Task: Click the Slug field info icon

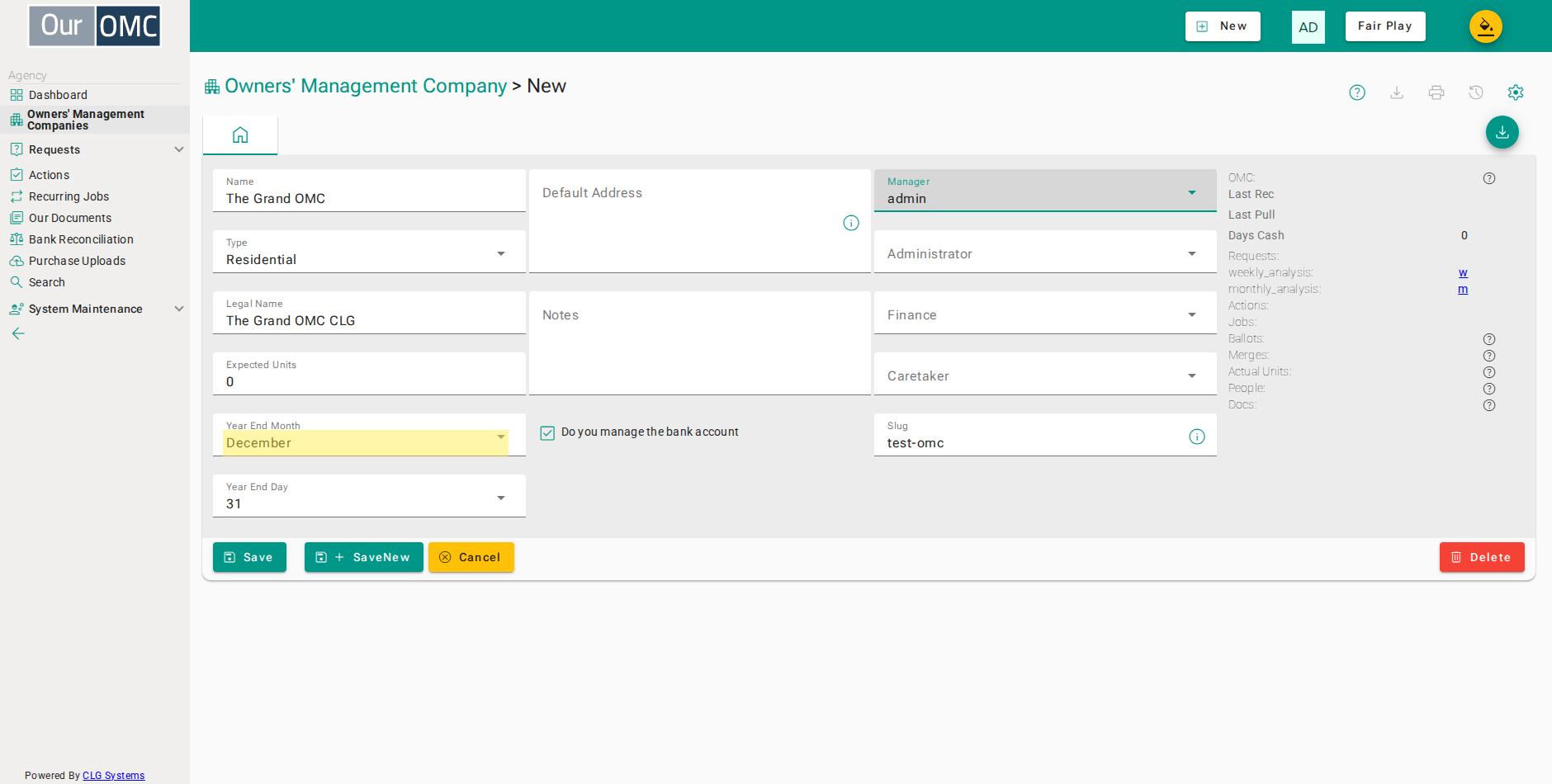Action: click(1197, 437)
